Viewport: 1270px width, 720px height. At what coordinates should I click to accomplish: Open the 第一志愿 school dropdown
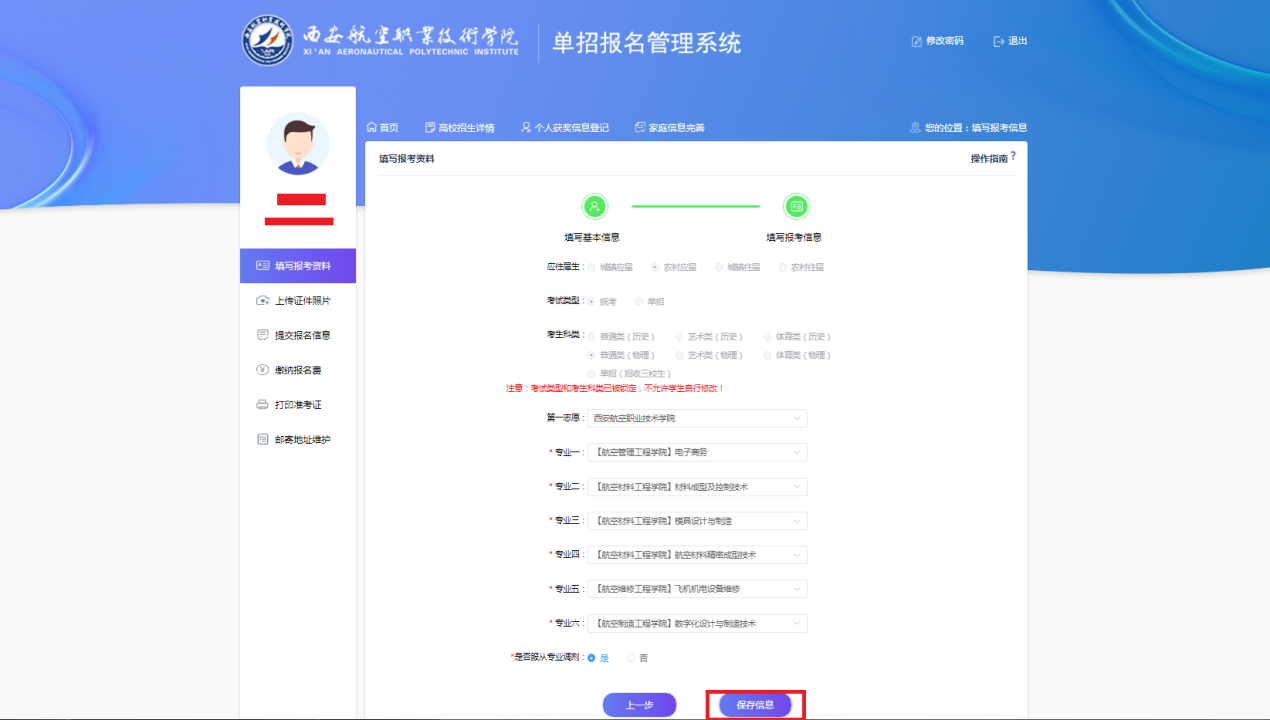click(x=697, y=418)
